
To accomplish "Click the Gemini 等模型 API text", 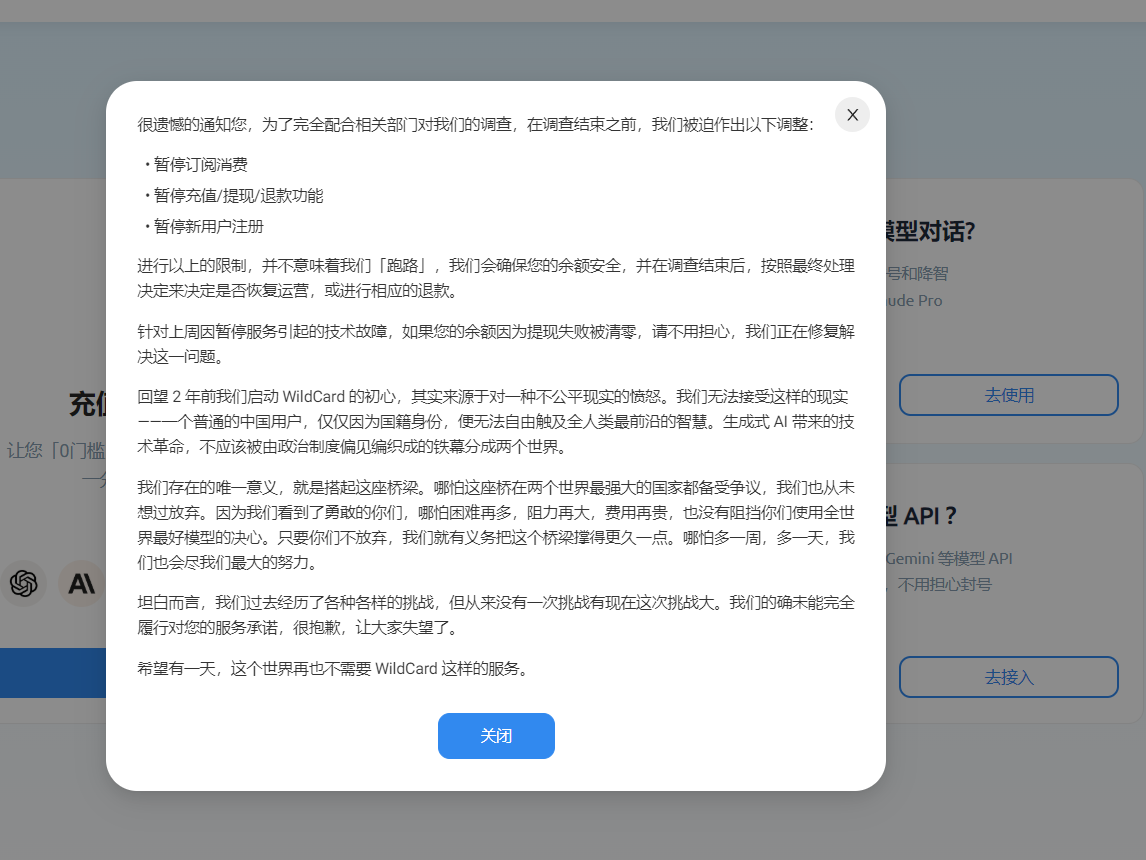I will click(x=949, y=558).
